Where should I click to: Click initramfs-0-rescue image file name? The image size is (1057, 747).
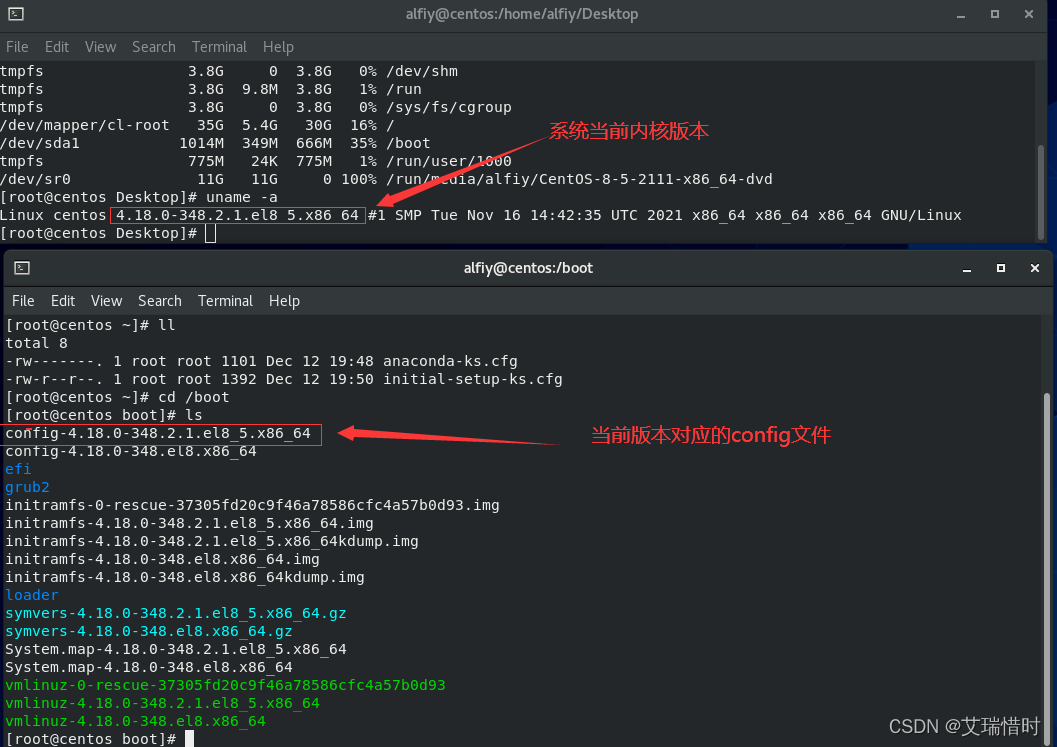pyautogui.click(x=252, y=505)
